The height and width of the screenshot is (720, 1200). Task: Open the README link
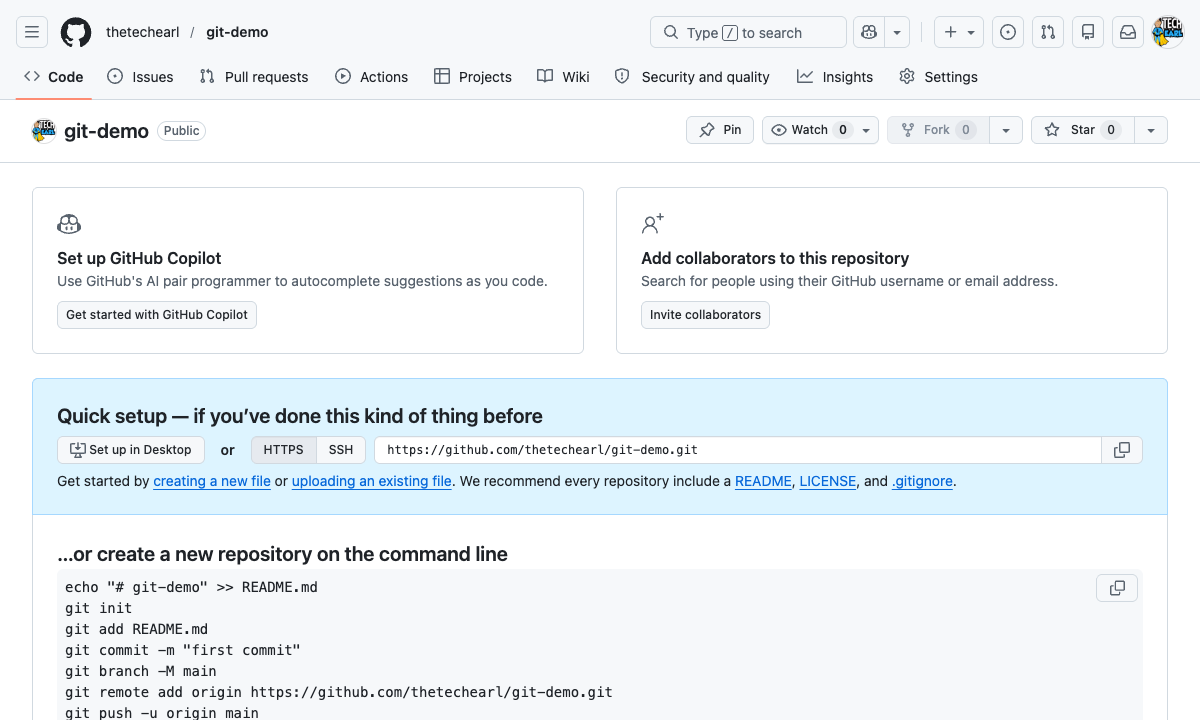(763, 481)
